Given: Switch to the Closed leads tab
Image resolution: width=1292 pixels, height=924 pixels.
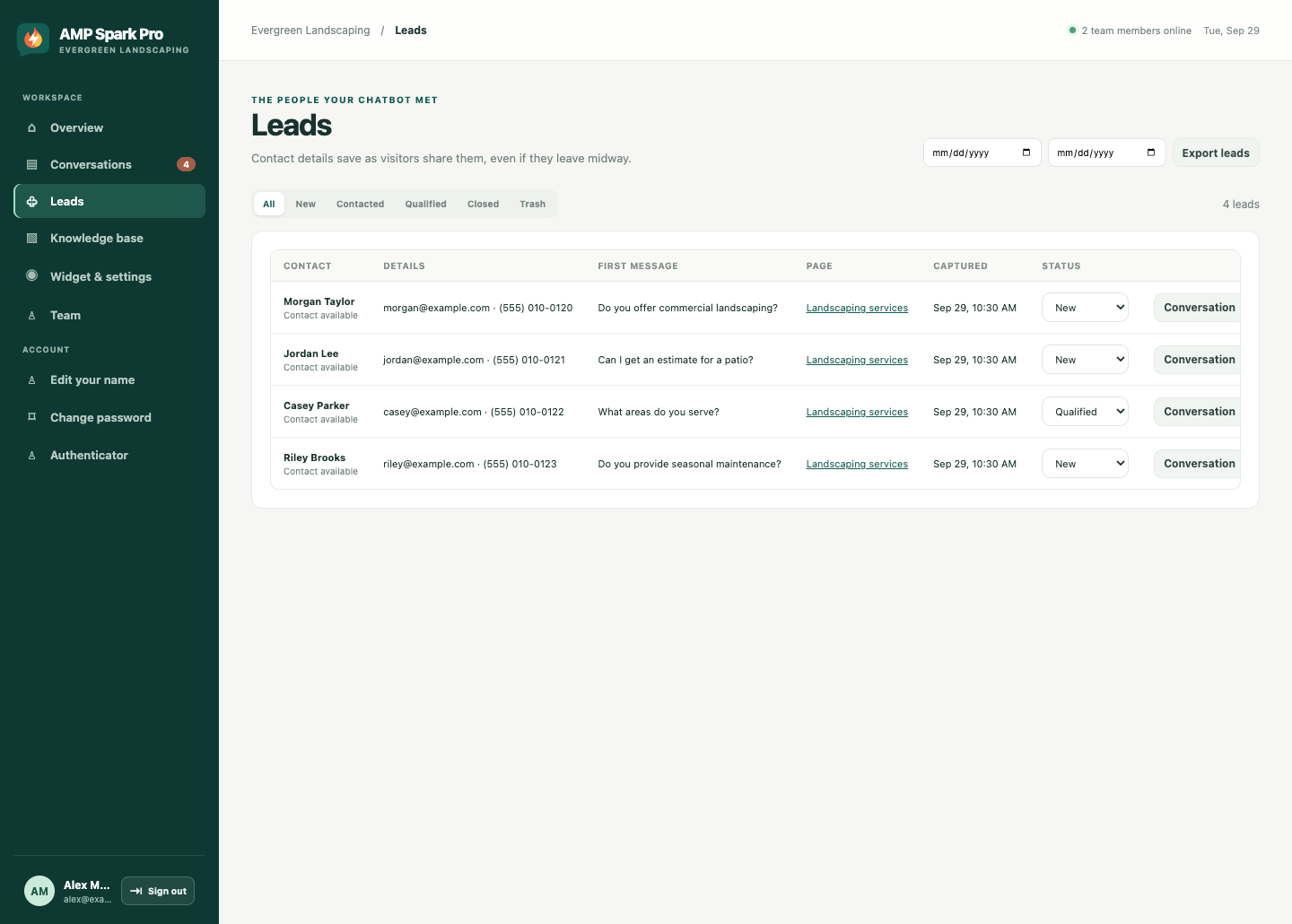Looking at the screenshot, I should (x=483, y=205).
